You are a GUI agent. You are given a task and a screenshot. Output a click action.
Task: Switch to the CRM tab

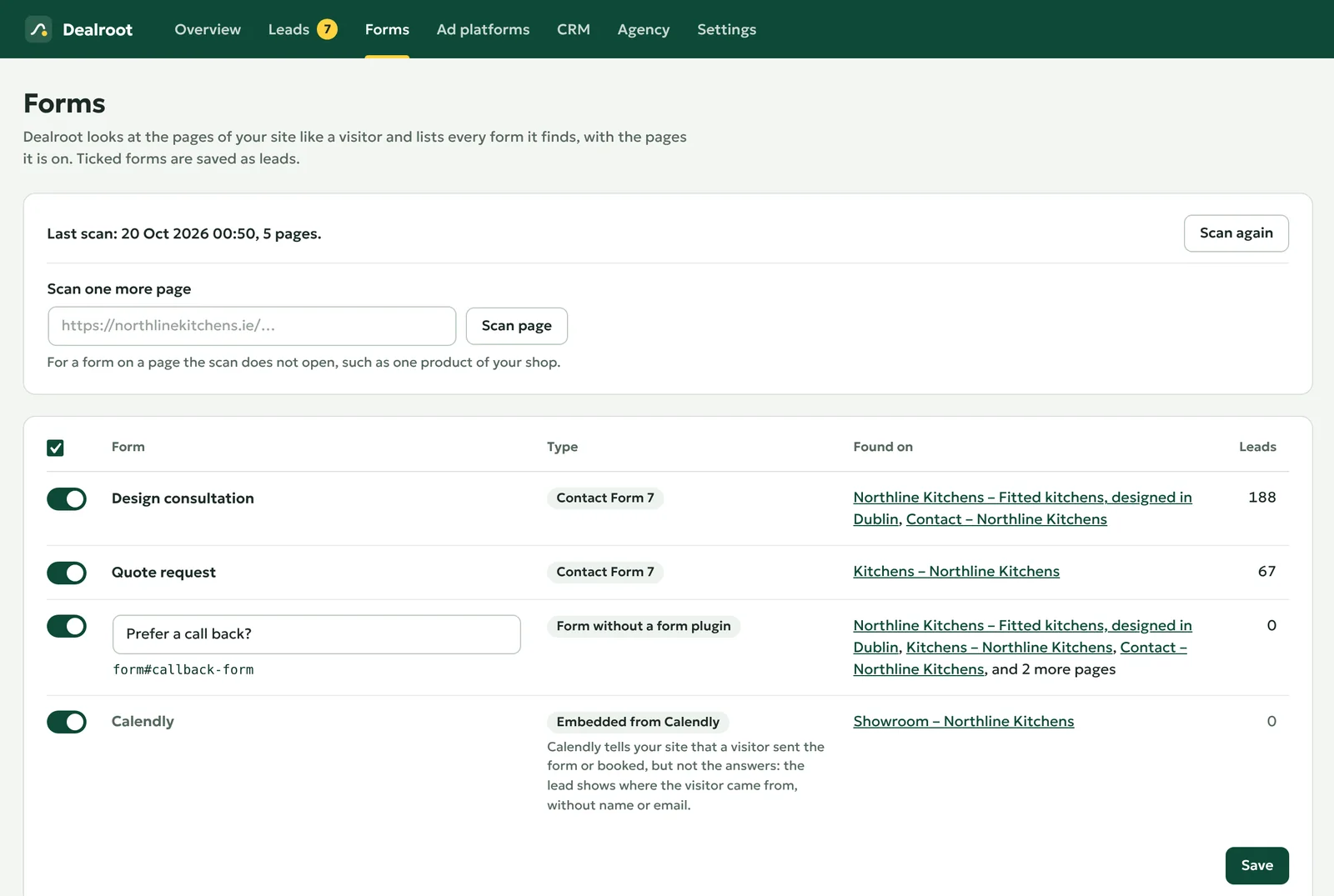click(574, 29)
